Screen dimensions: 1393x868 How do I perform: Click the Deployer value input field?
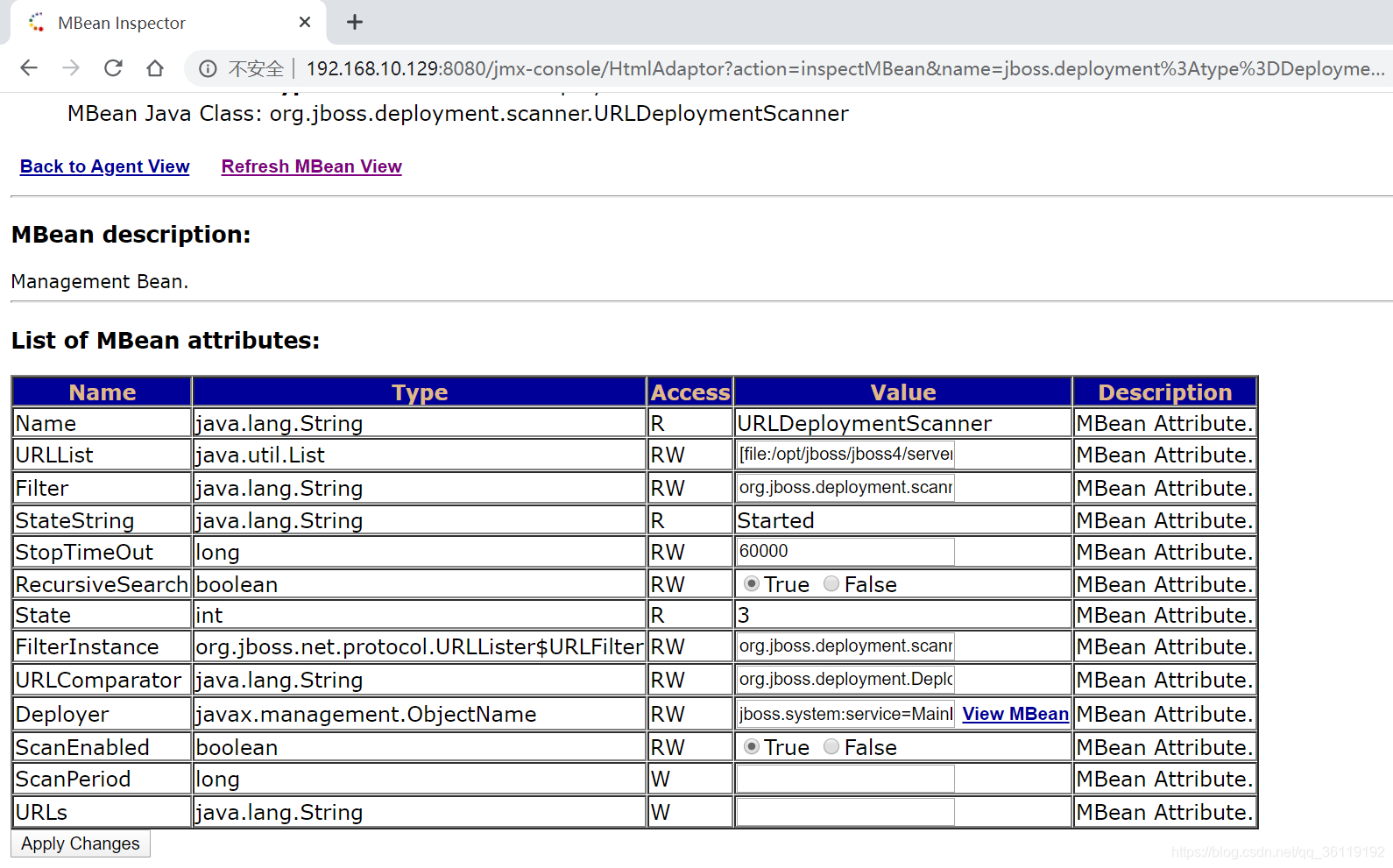pyautogui.click(x=845, y=714)
